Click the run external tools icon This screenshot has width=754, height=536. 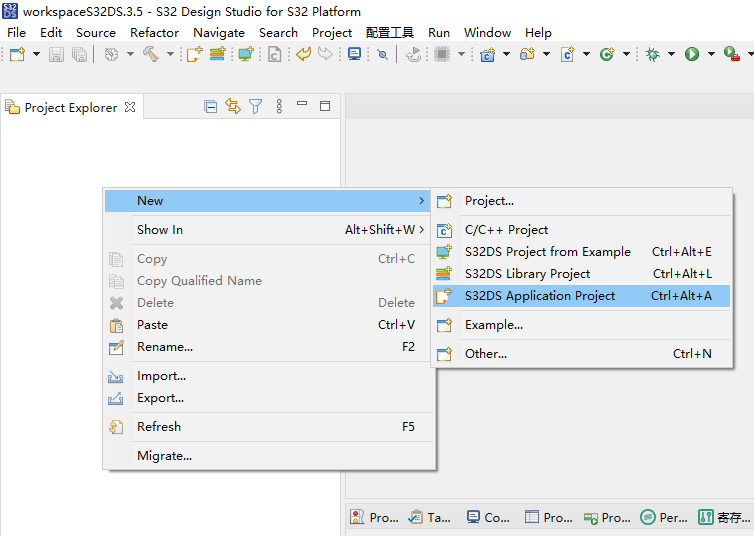(731, 54)
